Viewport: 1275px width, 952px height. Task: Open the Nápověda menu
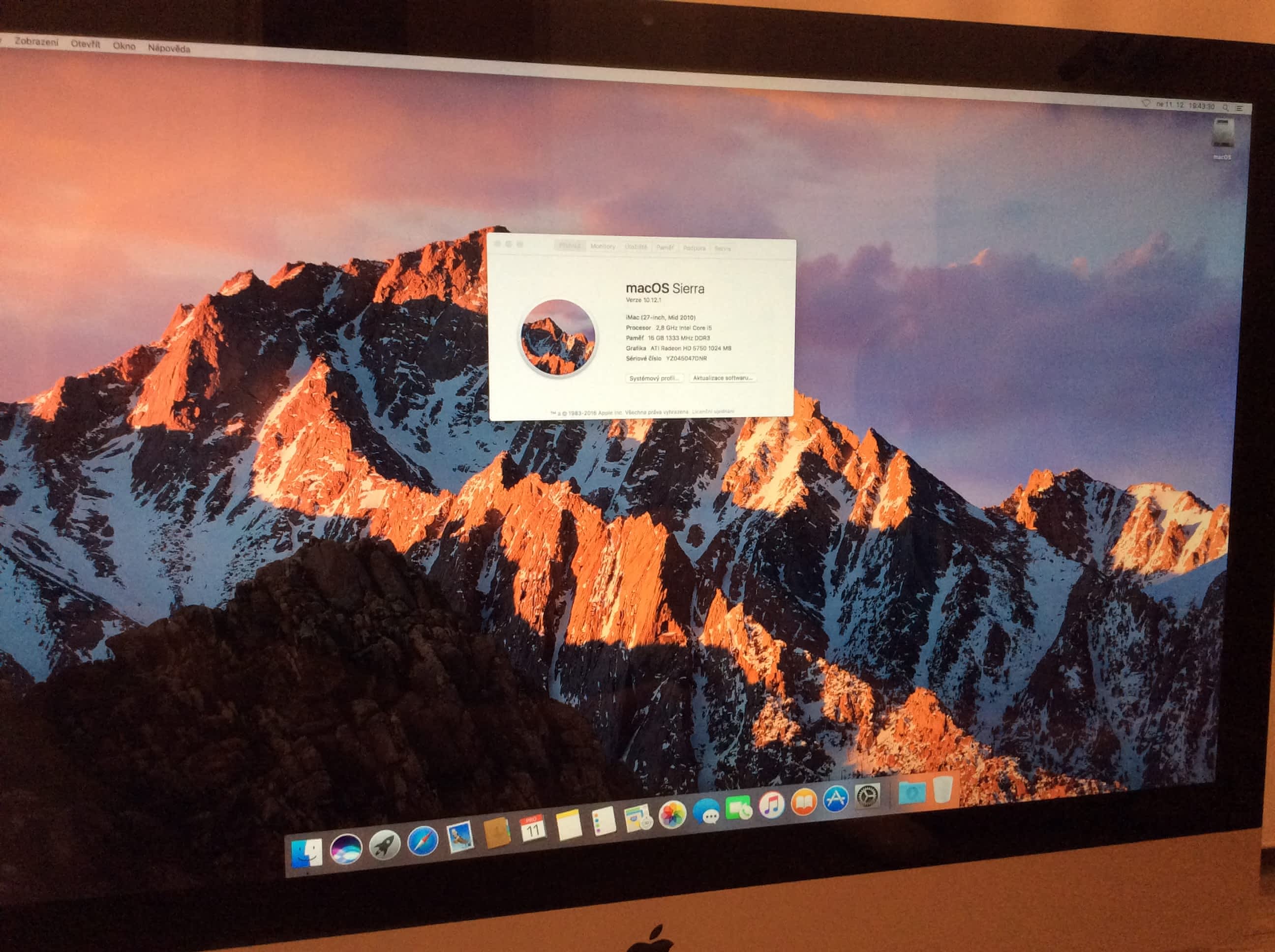(169, 48)
